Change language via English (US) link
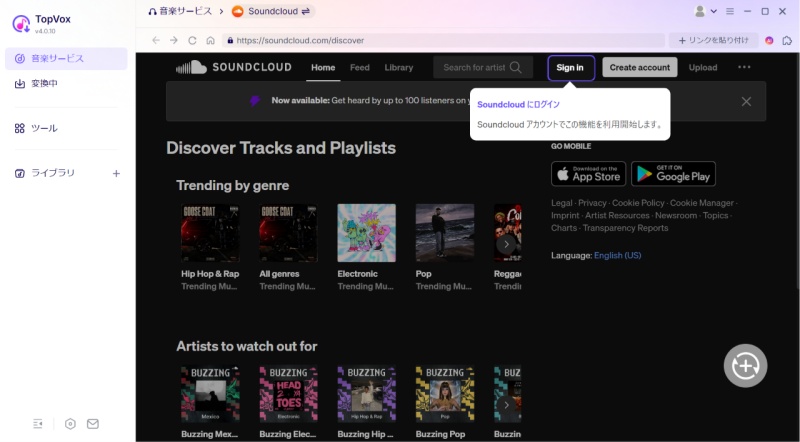Viewport: 800px width, 442px height. click(x=617, y=255)
